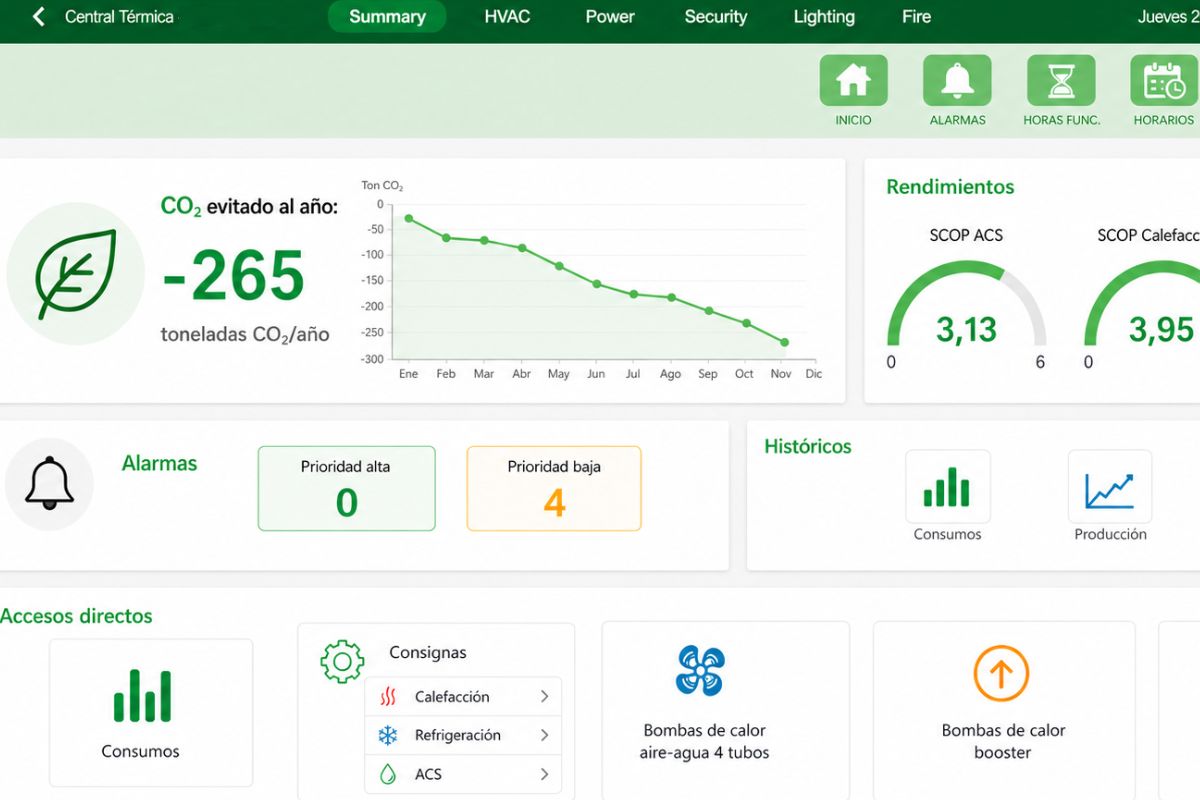
Task: Switch to the HVAC tab
Action: (507, 17)
